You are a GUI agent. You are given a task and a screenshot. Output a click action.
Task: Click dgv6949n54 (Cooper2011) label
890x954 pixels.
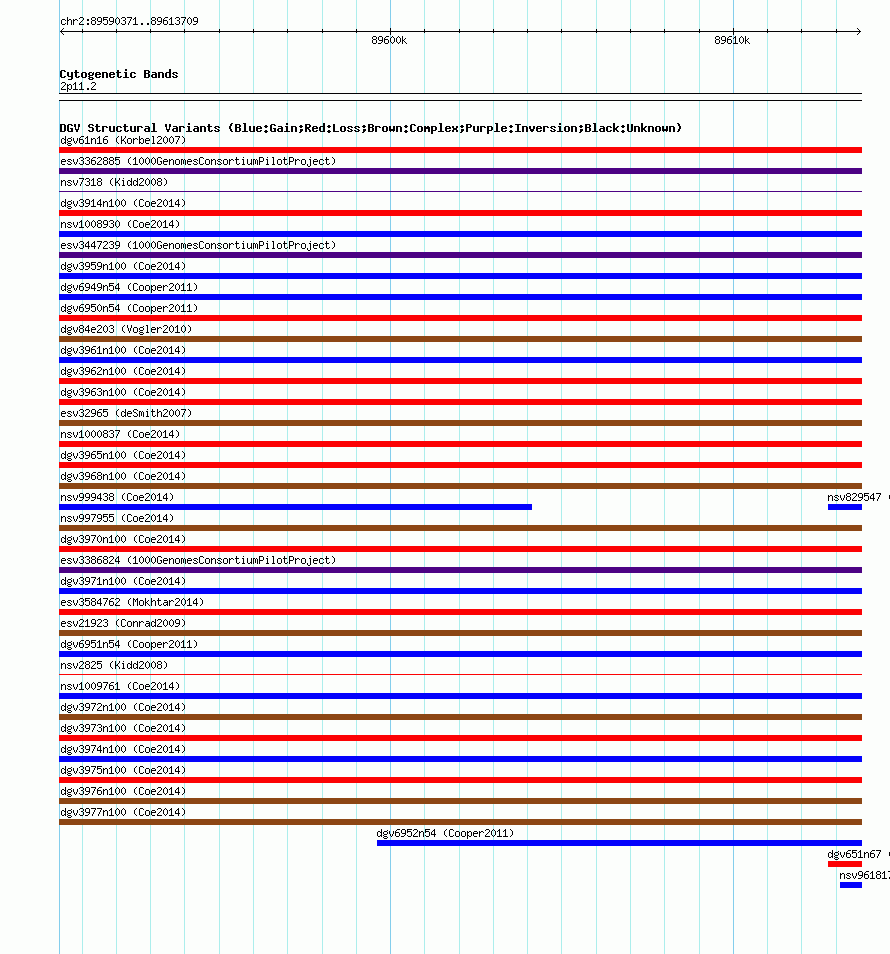click(129, 287)
